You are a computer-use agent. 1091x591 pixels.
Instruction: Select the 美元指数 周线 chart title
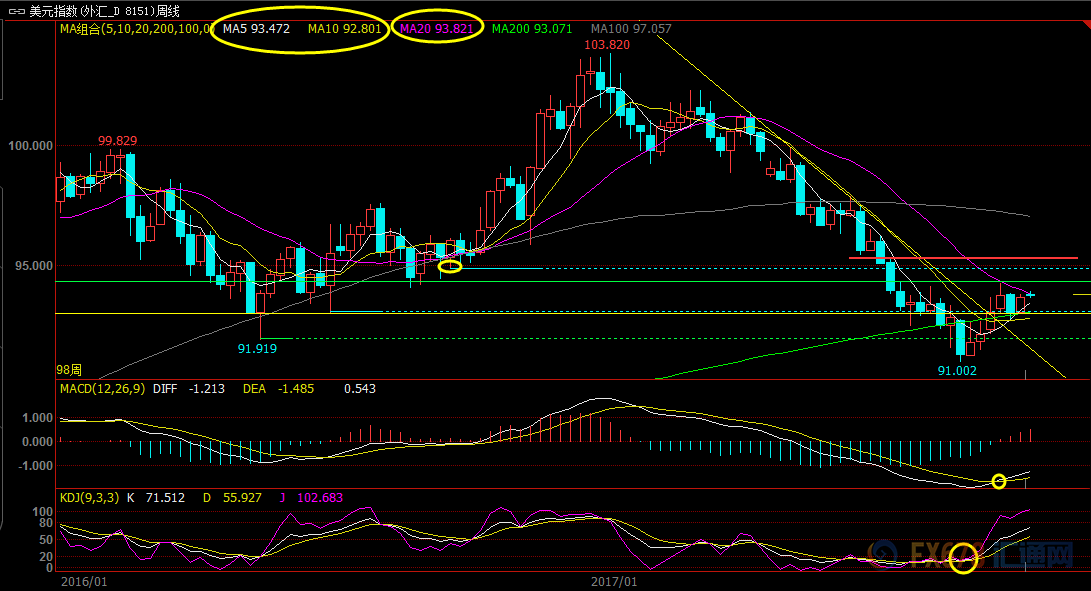pos(104,10)
